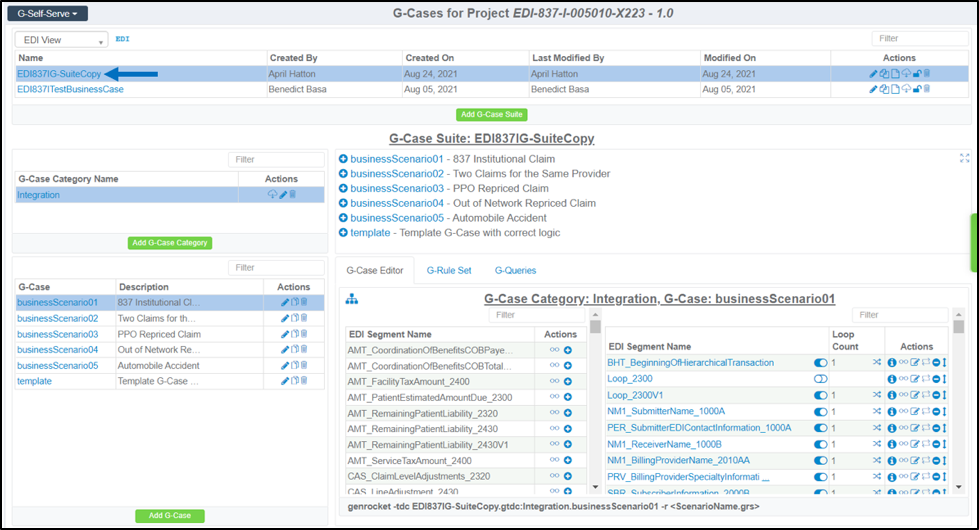Expand businessScenario04 with its plus icon
The height and width of the screenshot is (530, 979).
tap(343, 203)
